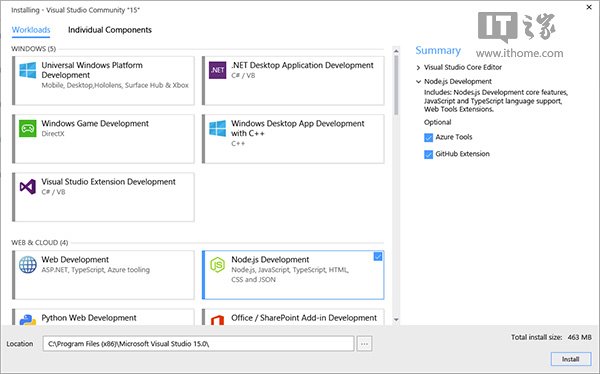
Task: Expand Visual Studio Core Editor summary
Action: [418, 68]
